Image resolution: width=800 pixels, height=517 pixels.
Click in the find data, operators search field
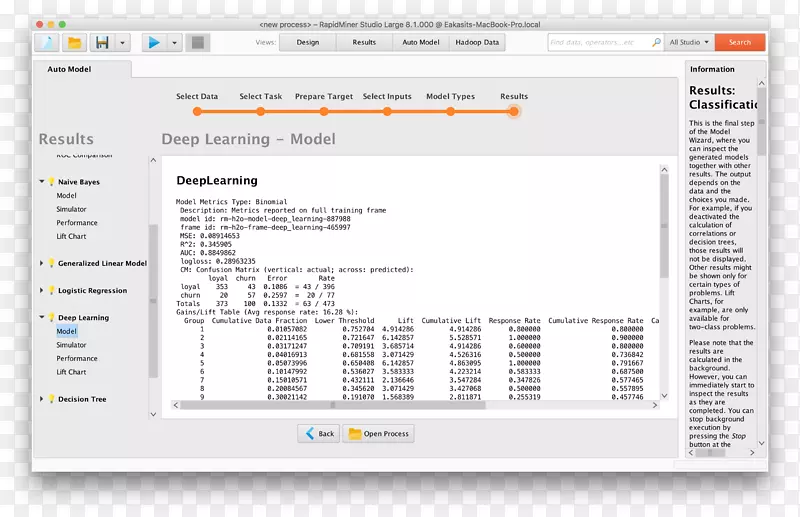[598, 43]
